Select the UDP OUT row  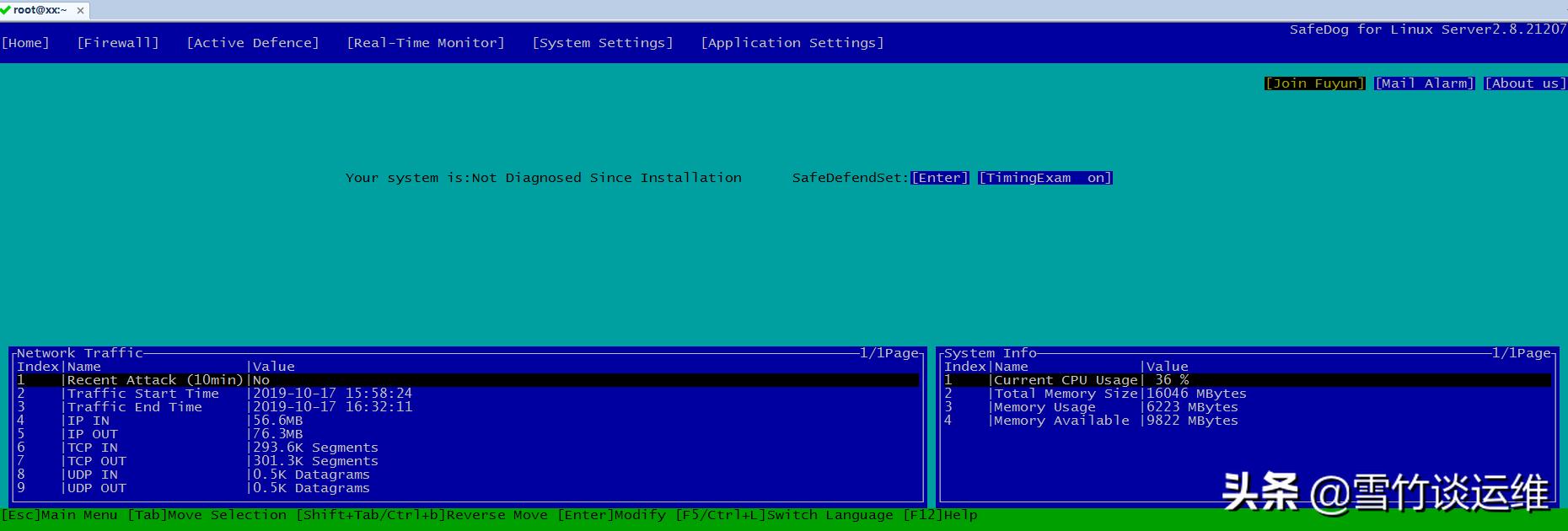pos(468,488)
